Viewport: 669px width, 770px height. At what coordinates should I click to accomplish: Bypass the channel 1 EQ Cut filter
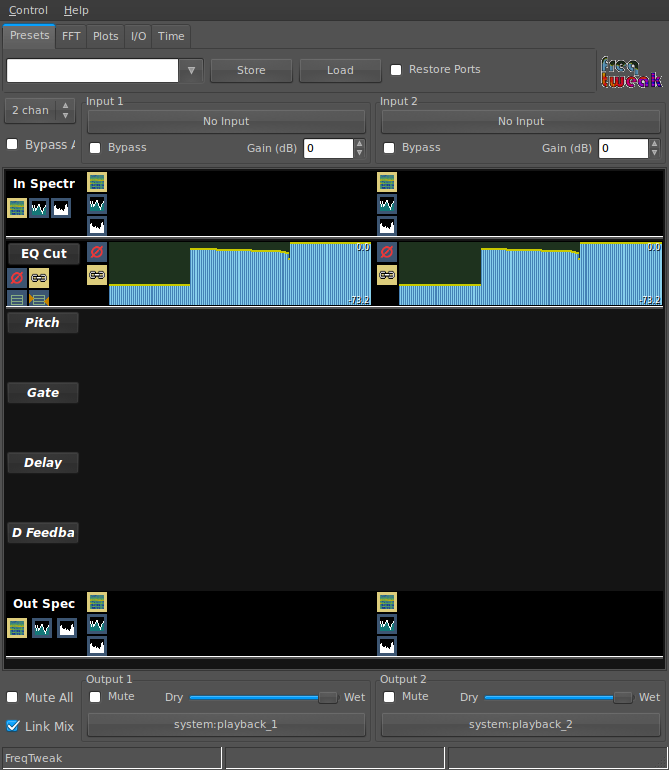(97, 252)
